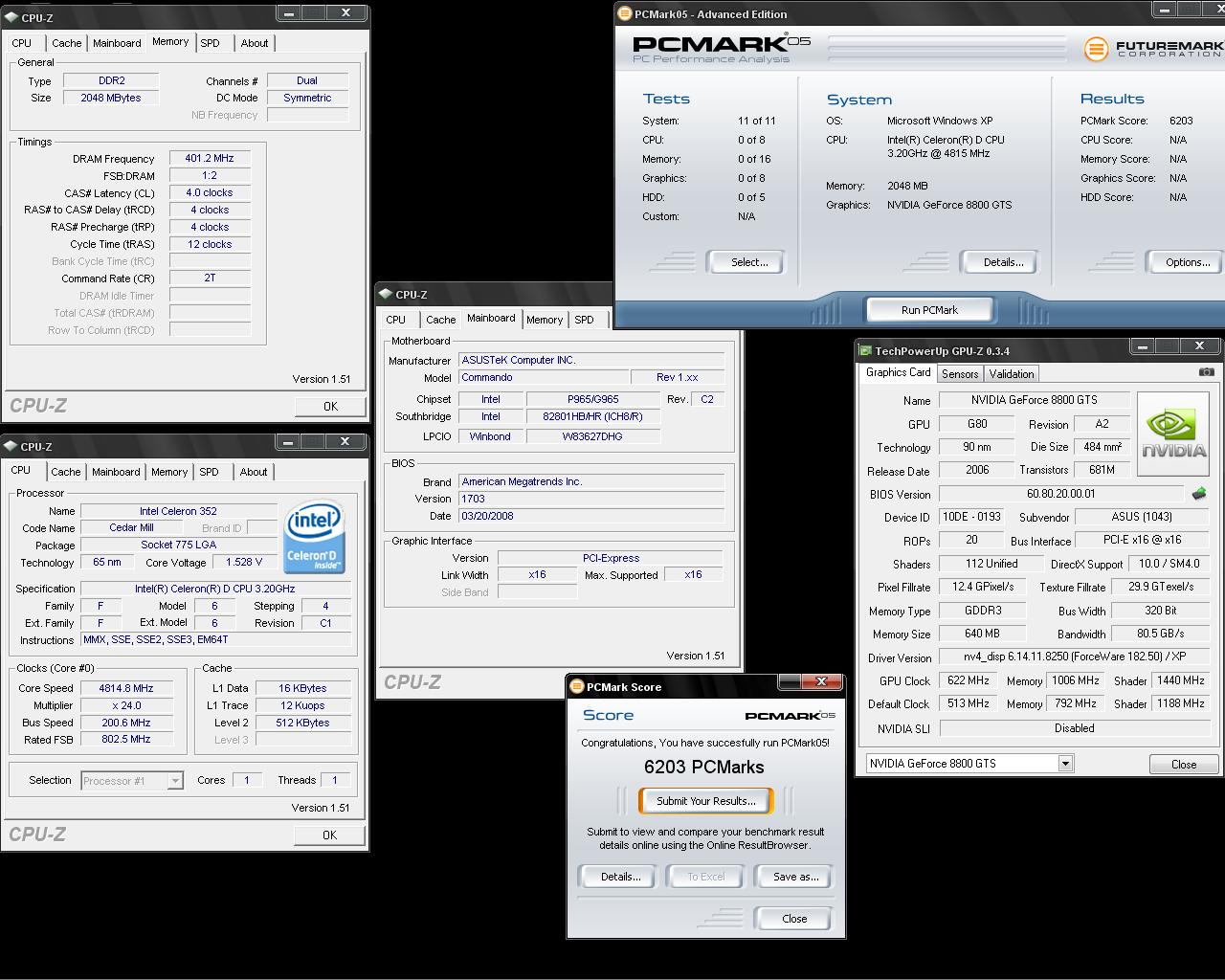The image size is (1225, 980).
Task: Click the Run PCMark button
Action: pyautogui.click(x=929, y=310)
